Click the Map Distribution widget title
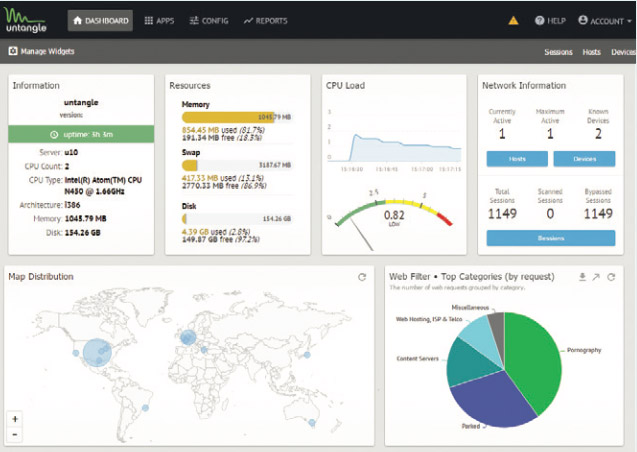This screenshot has width=637, height=452. click(x=41, y=277)
